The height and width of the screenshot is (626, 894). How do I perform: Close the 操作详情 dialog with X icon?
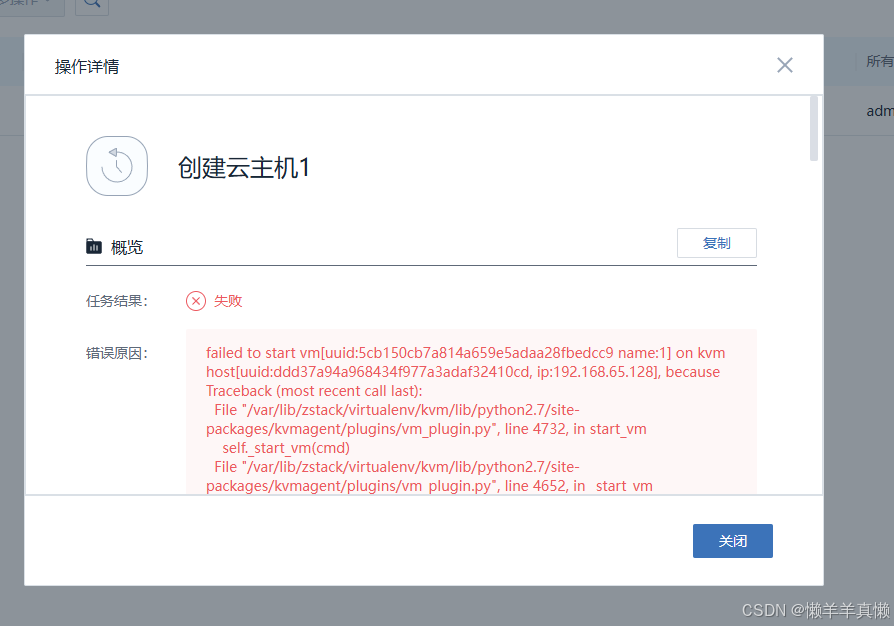(785, 65)
